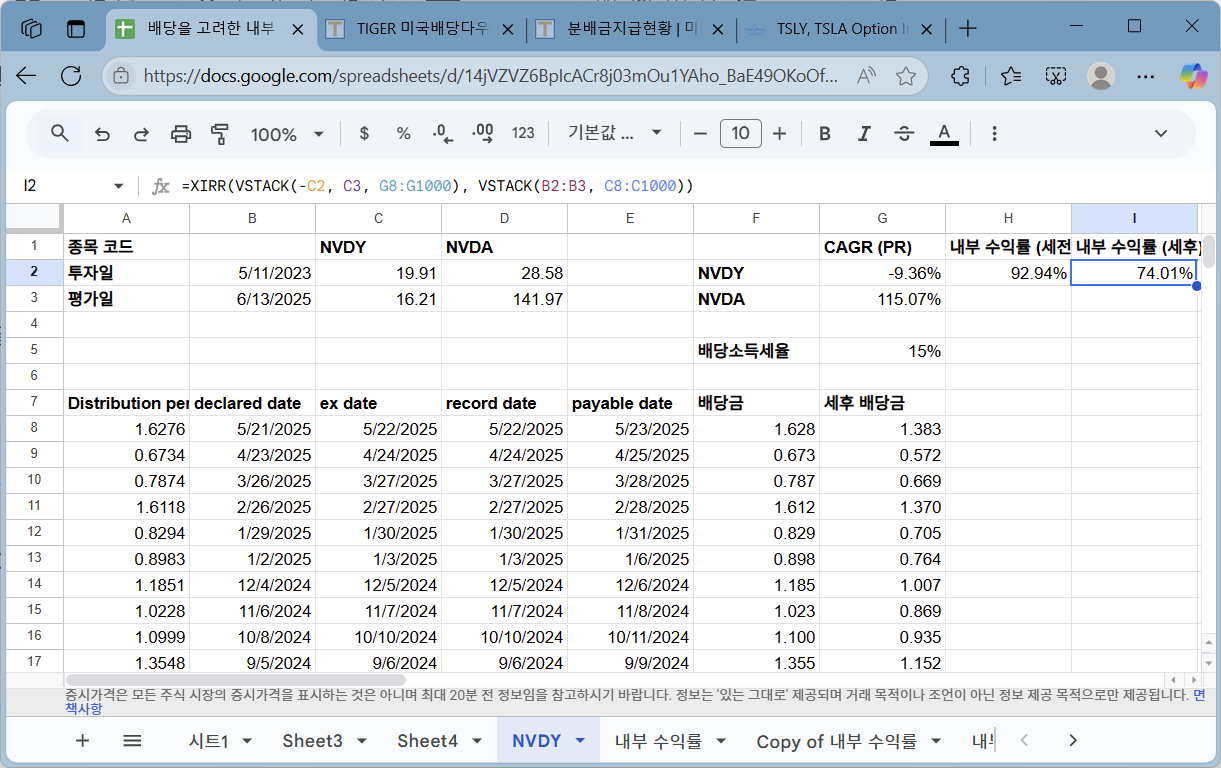Image resolution: width=1221 pixels, height=768 pixels.
Task: Go back in the browser
Action: tap(26, 76)
